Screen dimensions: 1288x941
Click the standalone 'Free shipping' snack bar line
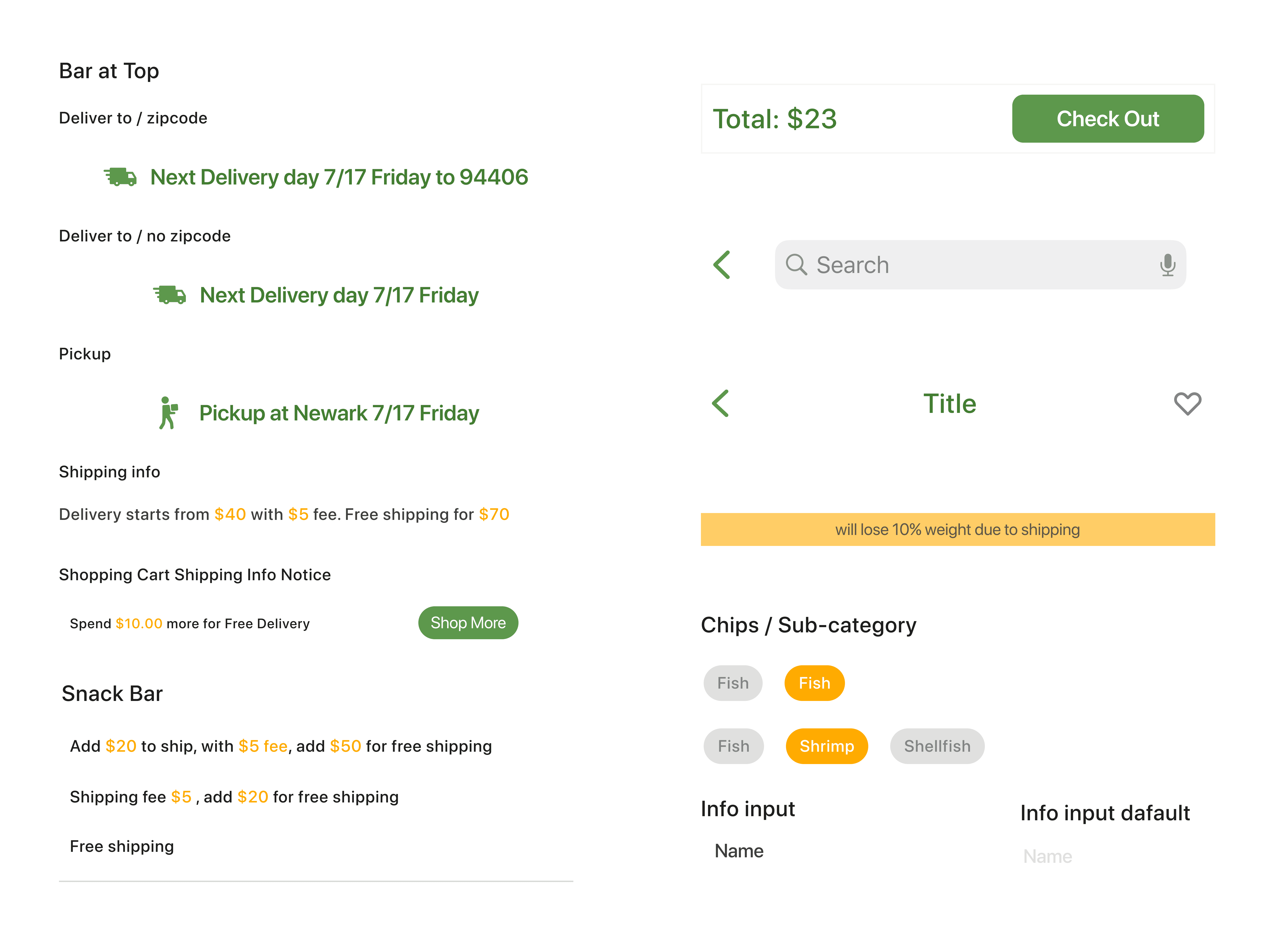(122, 846)
